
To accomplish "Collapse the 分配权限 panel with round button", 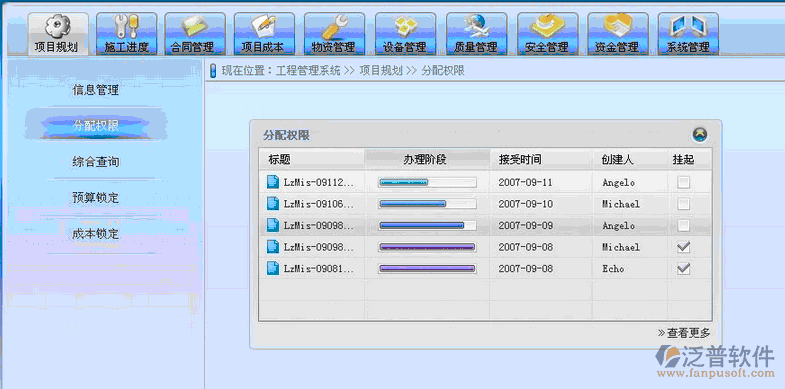I will (700, 135).
